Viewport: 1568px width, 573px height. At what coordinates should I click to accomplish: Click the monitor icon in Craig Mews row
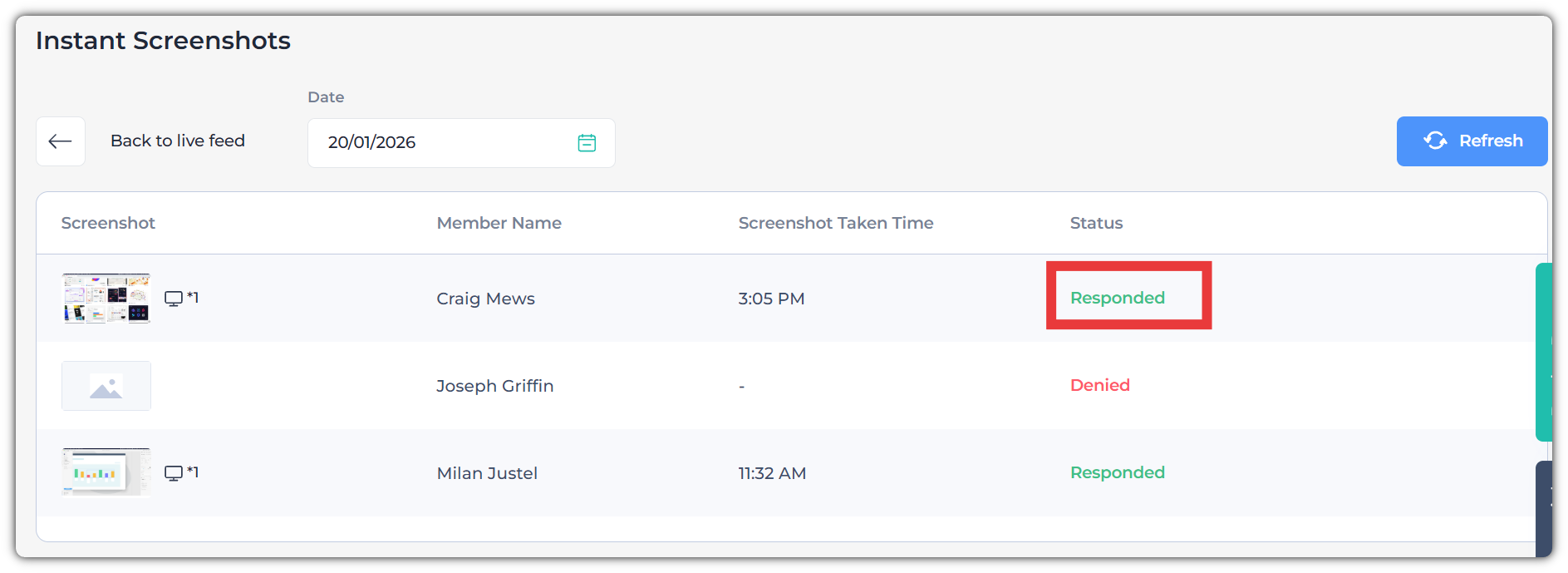point(174,299)
